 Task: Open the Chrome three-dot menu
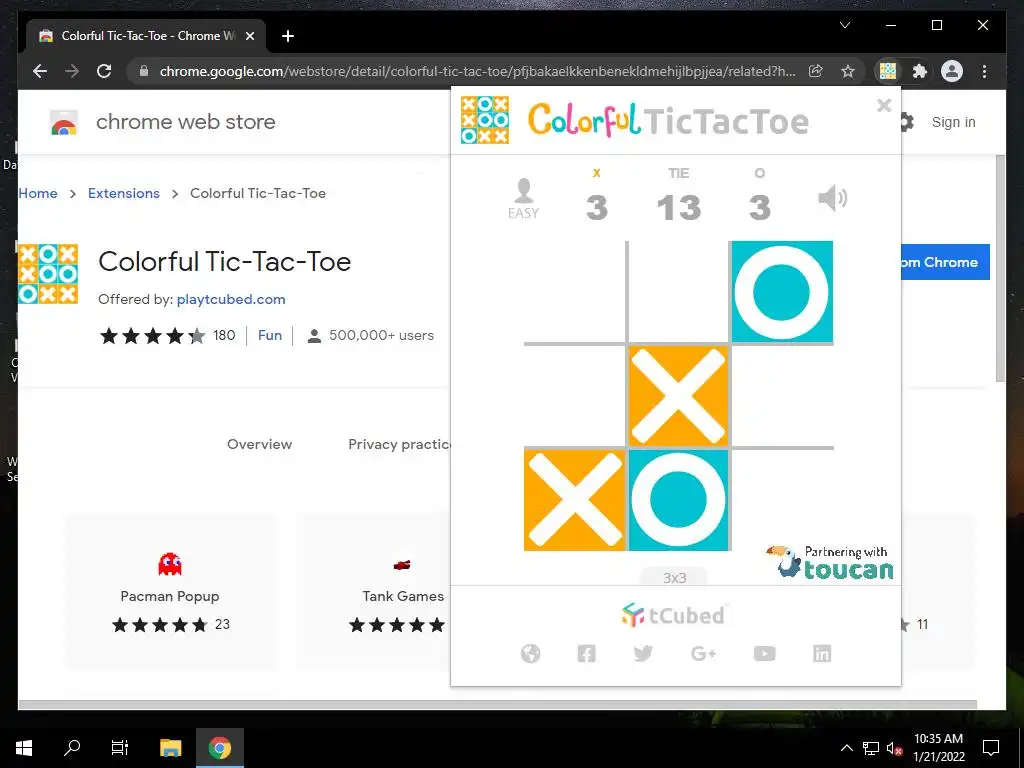point(984,71)
